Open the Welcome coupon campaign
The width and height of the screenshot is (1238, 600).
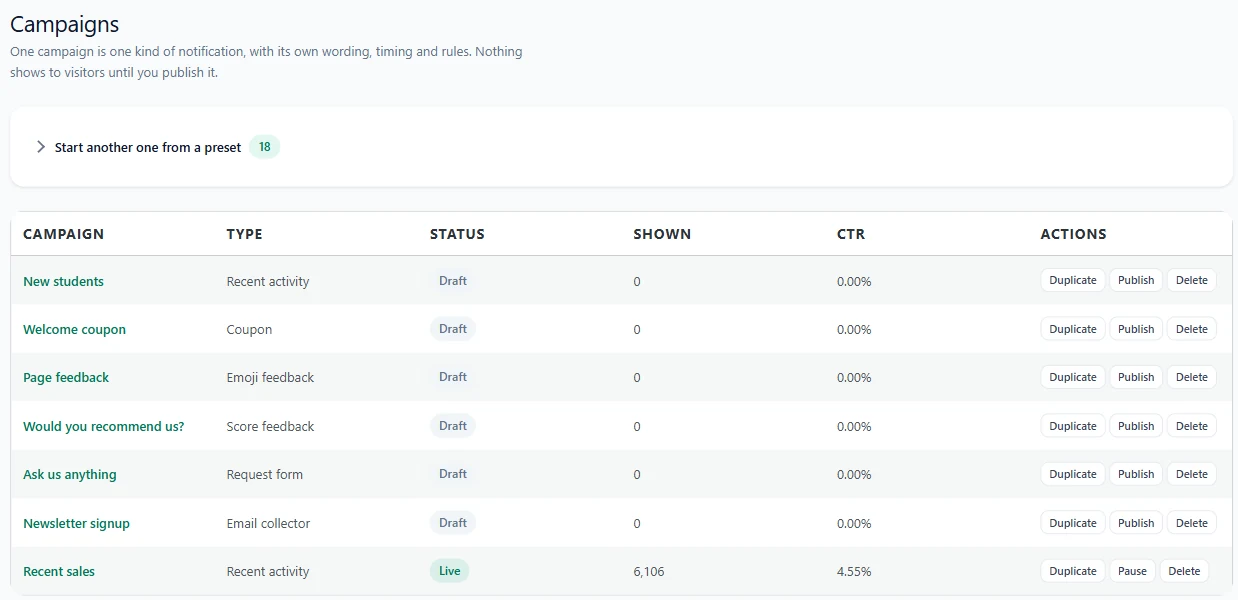[x=74, y=329]
